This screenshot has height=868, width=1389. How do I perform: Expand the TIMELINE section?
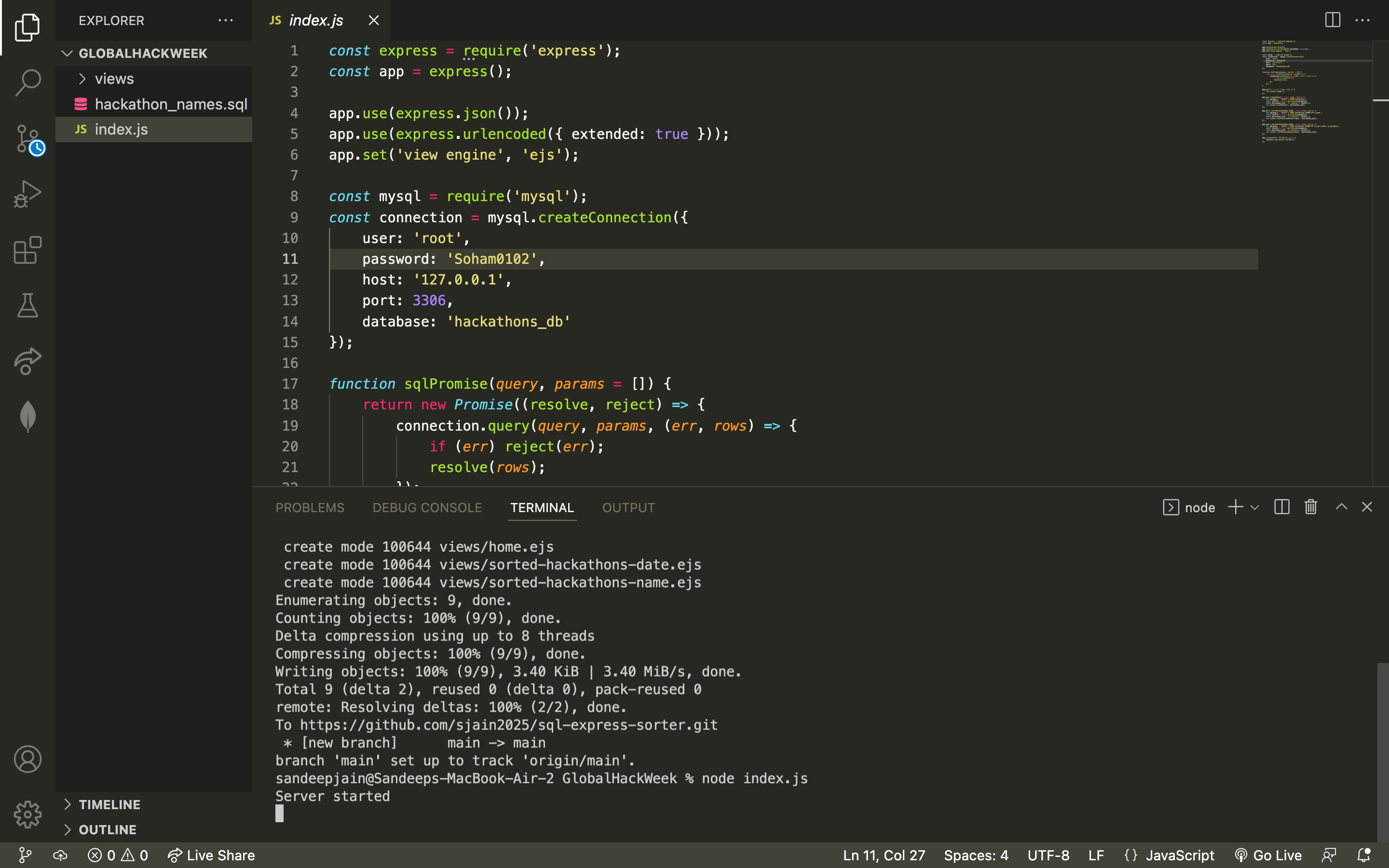click(x=109, y=804)
